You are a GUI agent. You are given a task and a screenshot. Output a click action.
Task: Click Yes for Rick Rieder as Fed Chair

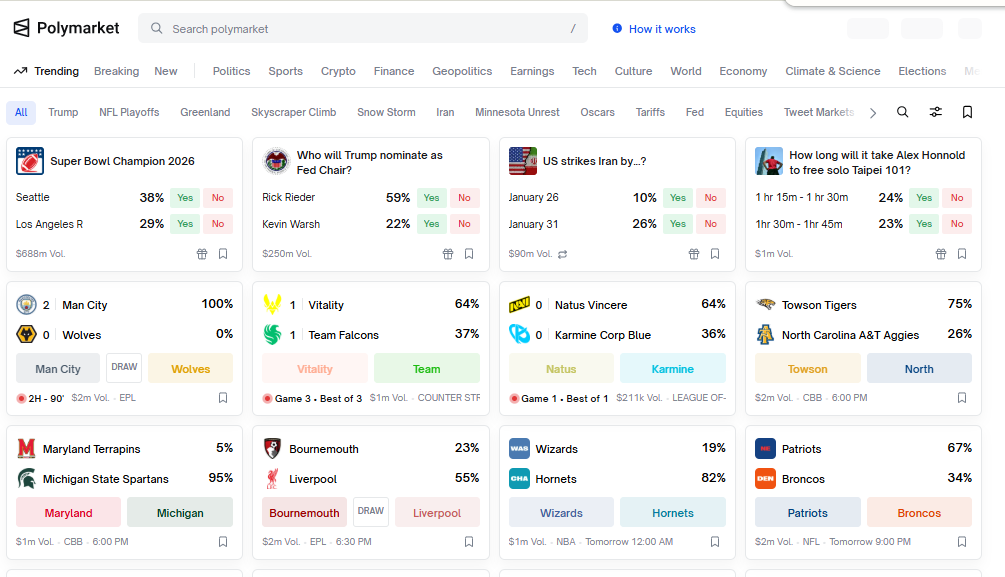(431, 197)
